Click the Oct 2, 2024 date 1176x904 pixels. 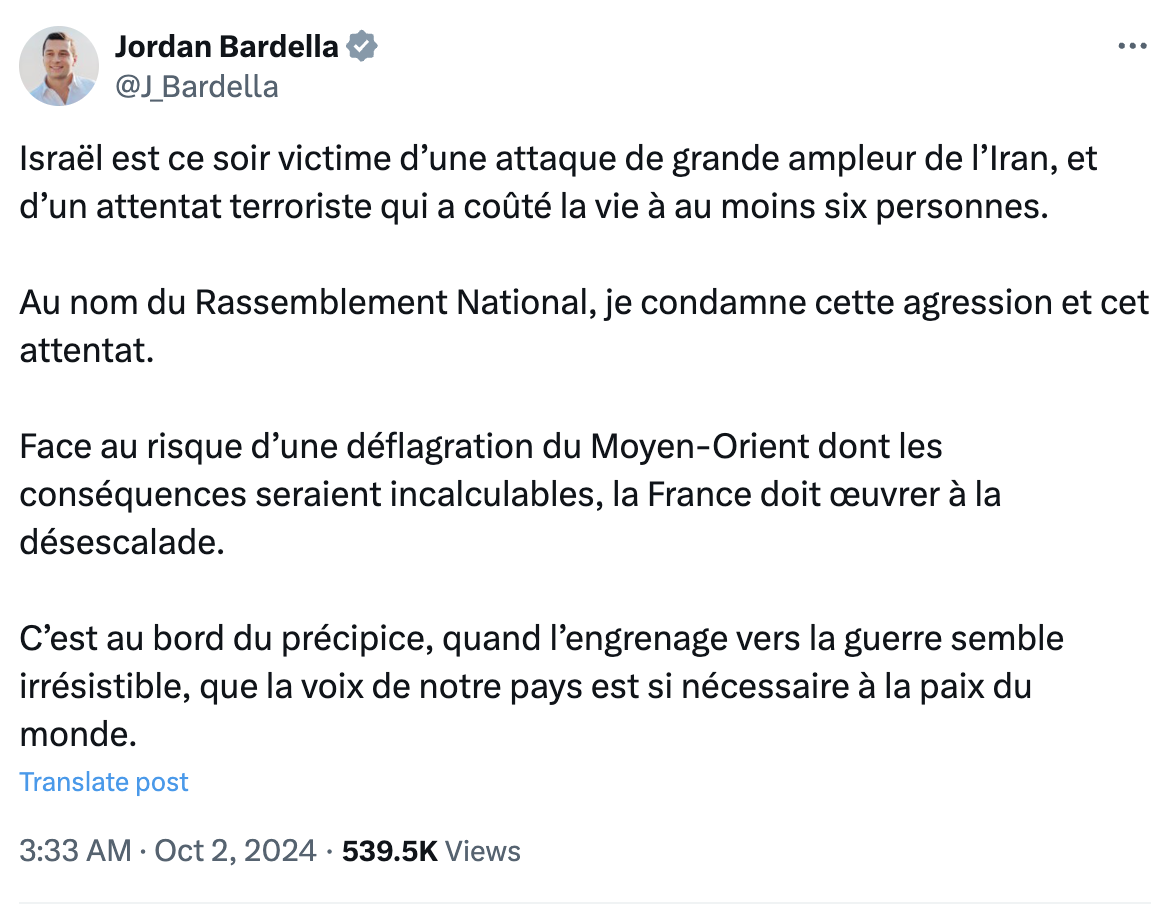(x=236, y=851)
